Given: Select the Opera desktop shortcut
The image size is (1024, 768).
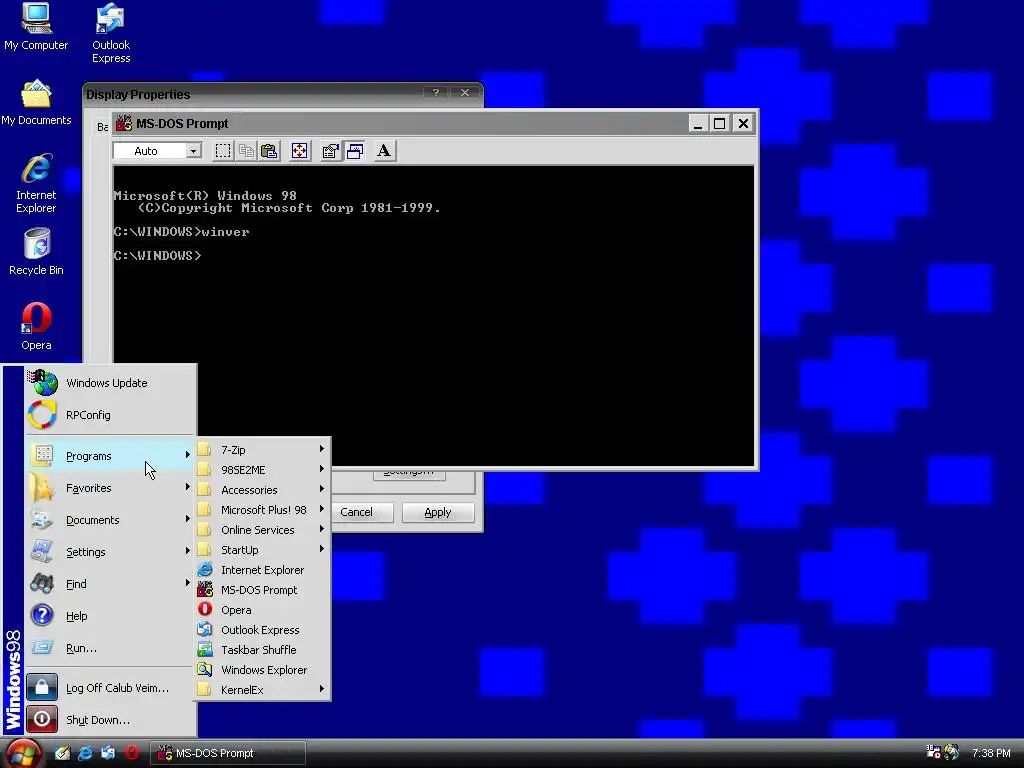Looking at the screenshot, I should coord(36,327).
